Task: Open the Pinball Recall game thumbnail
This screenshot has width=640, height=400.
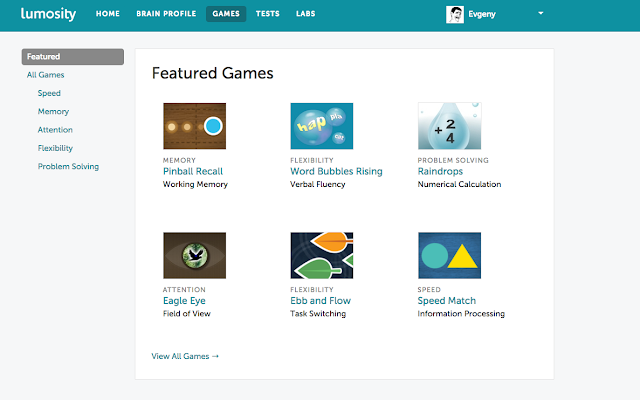Action: pyautogui.click(x=195, y=126)
